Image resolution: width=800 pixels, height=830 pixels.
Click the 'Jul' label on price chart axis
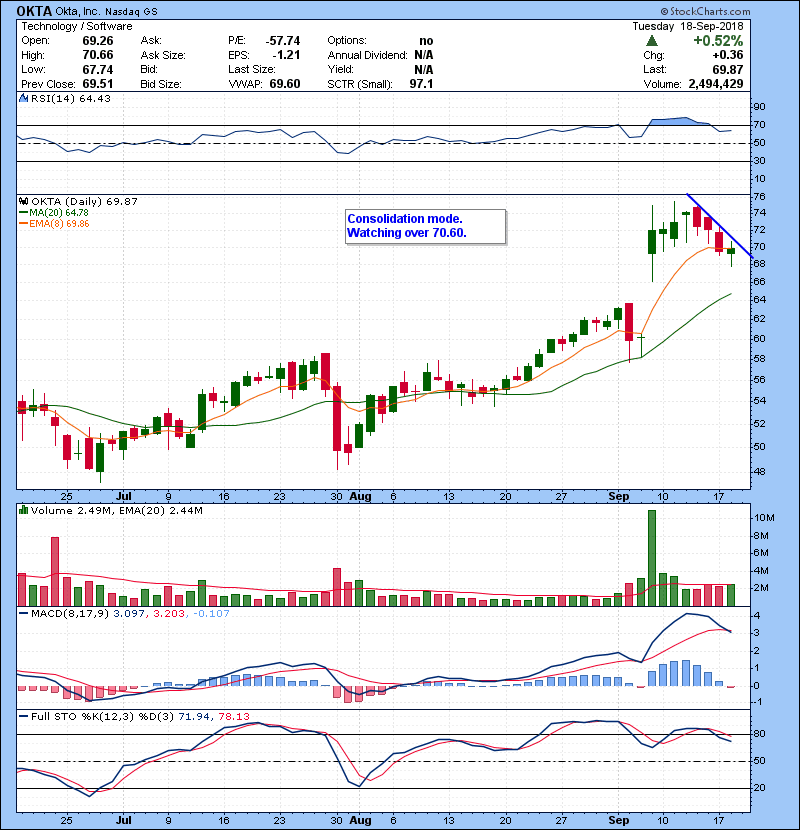coord(123,497)
